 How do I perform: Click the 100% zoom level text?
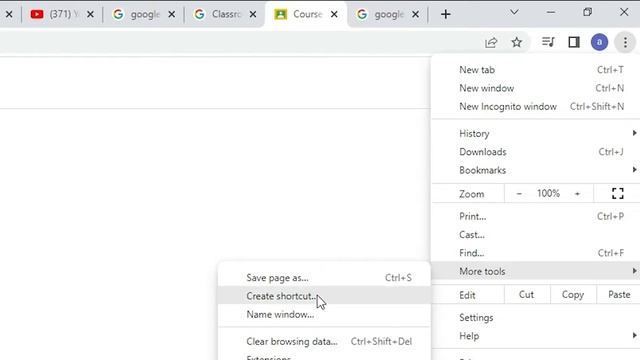548,193
